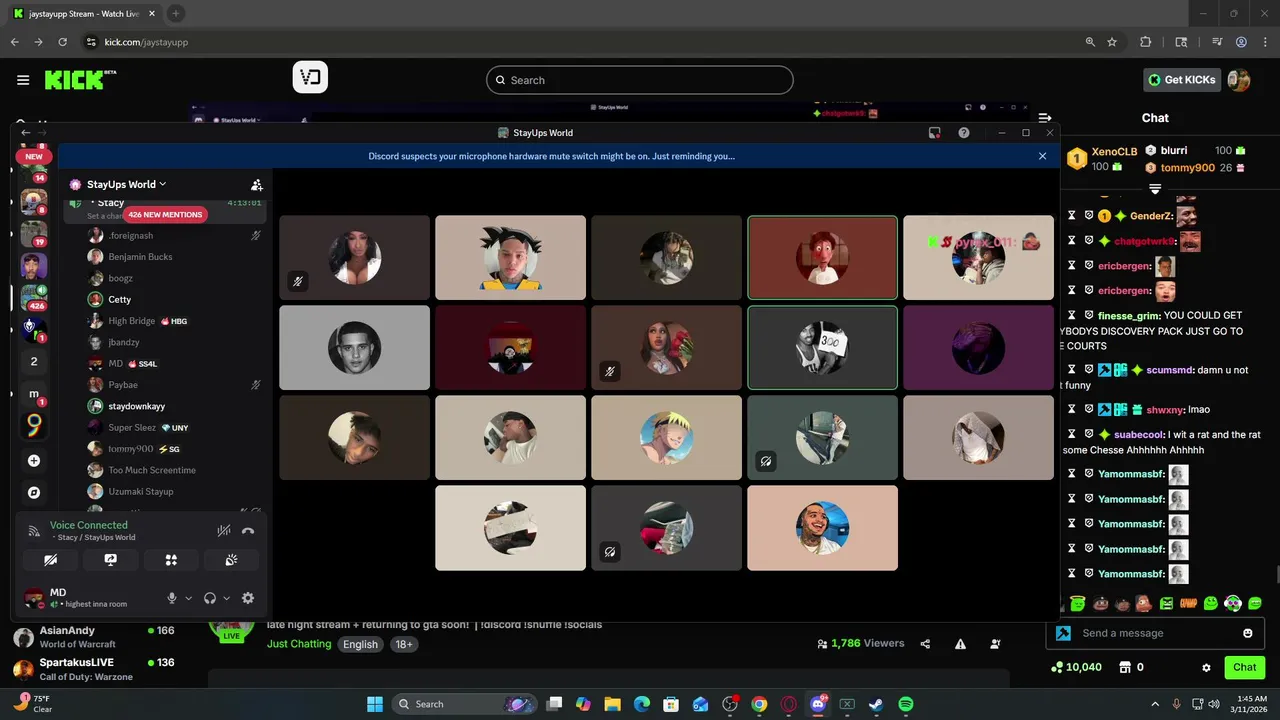Screen dimensions: 1280x720
Task: Jump to 426 new mentions
Action: [x=165, y=215]
